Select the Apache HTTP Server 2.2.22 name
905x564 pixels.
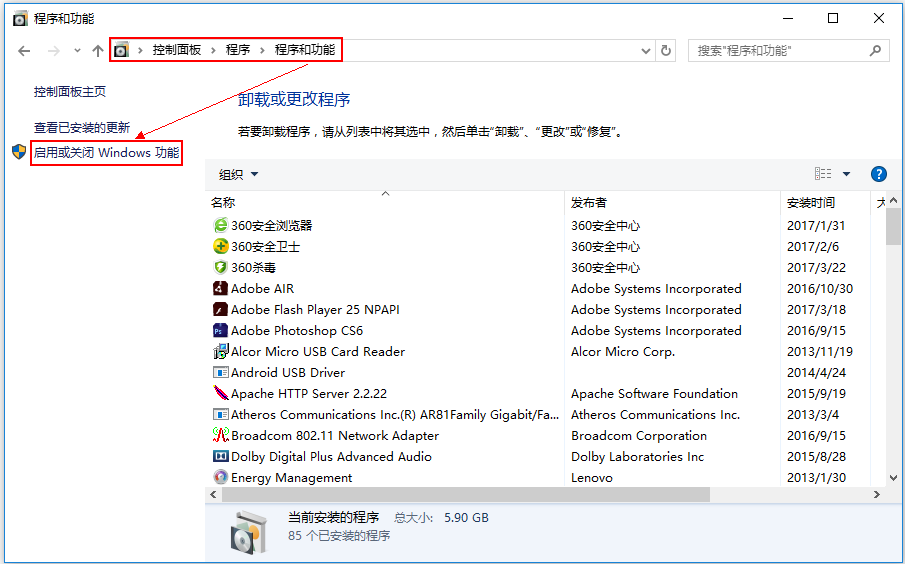coord(309,393)
